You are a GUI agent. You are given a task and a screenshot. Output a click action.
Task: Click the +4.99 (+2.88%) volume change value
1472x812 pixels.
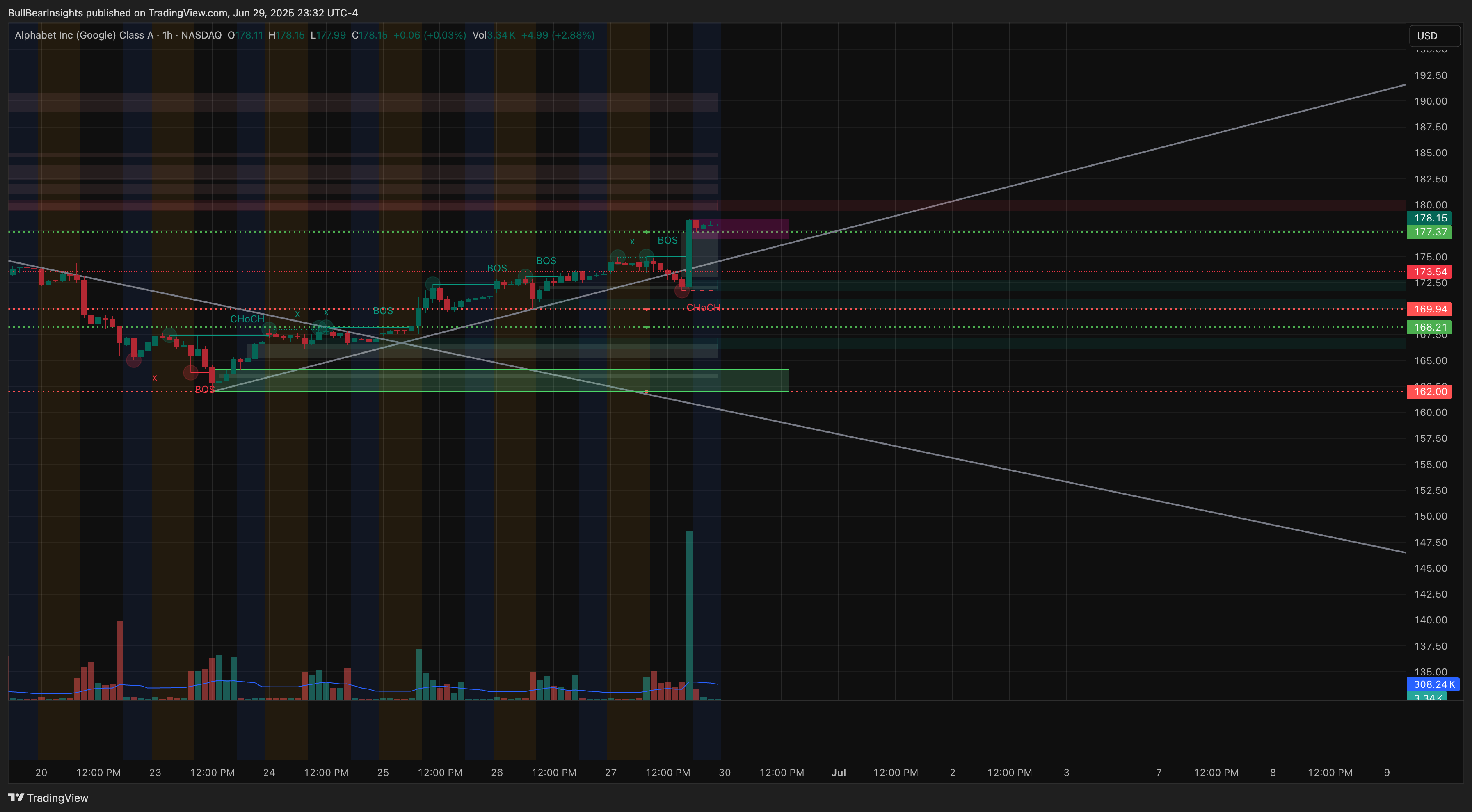click(558, 35)
